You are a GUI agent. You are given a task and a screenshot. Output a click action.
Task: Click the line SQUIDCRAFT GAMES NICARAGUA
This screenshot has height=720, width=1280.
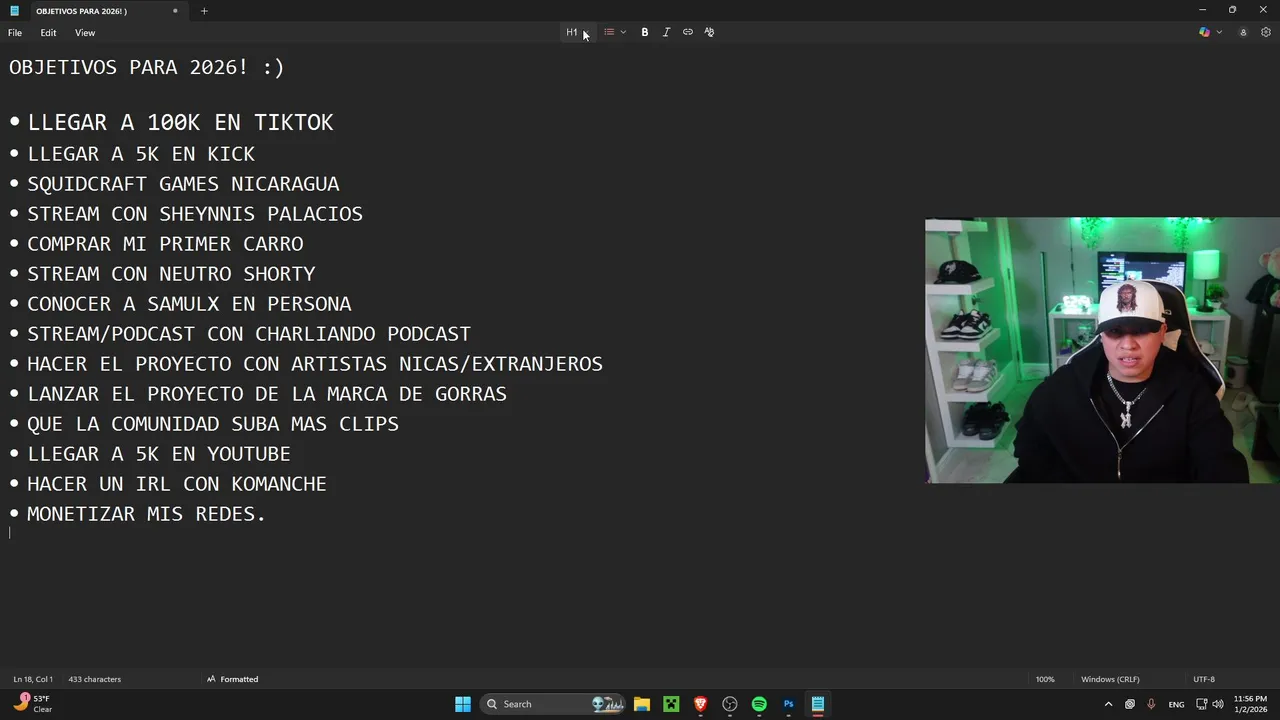tap(183, 184)
